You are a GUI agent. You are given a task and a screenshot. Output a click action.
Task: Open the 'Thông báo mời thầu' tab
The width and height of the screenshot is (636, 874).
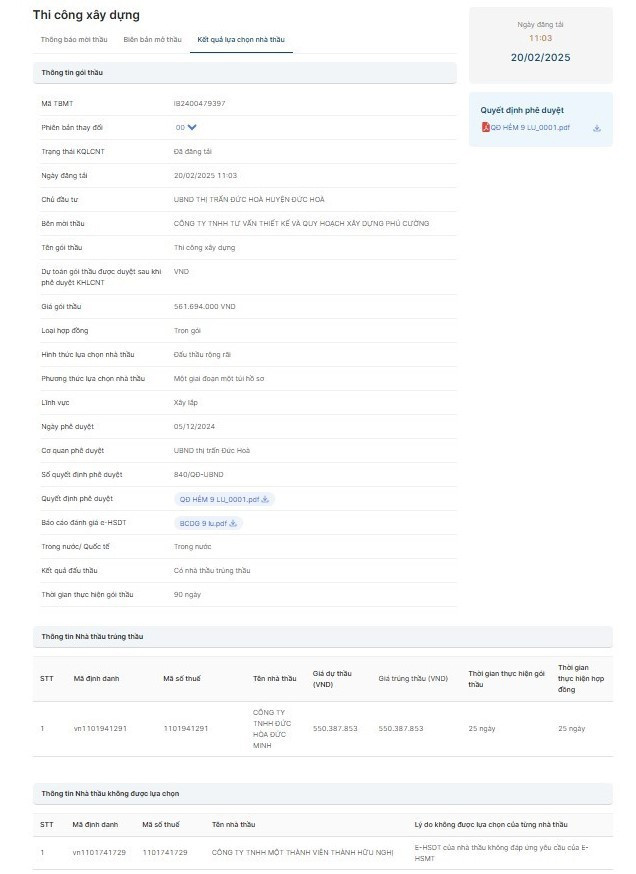[73, 40]
